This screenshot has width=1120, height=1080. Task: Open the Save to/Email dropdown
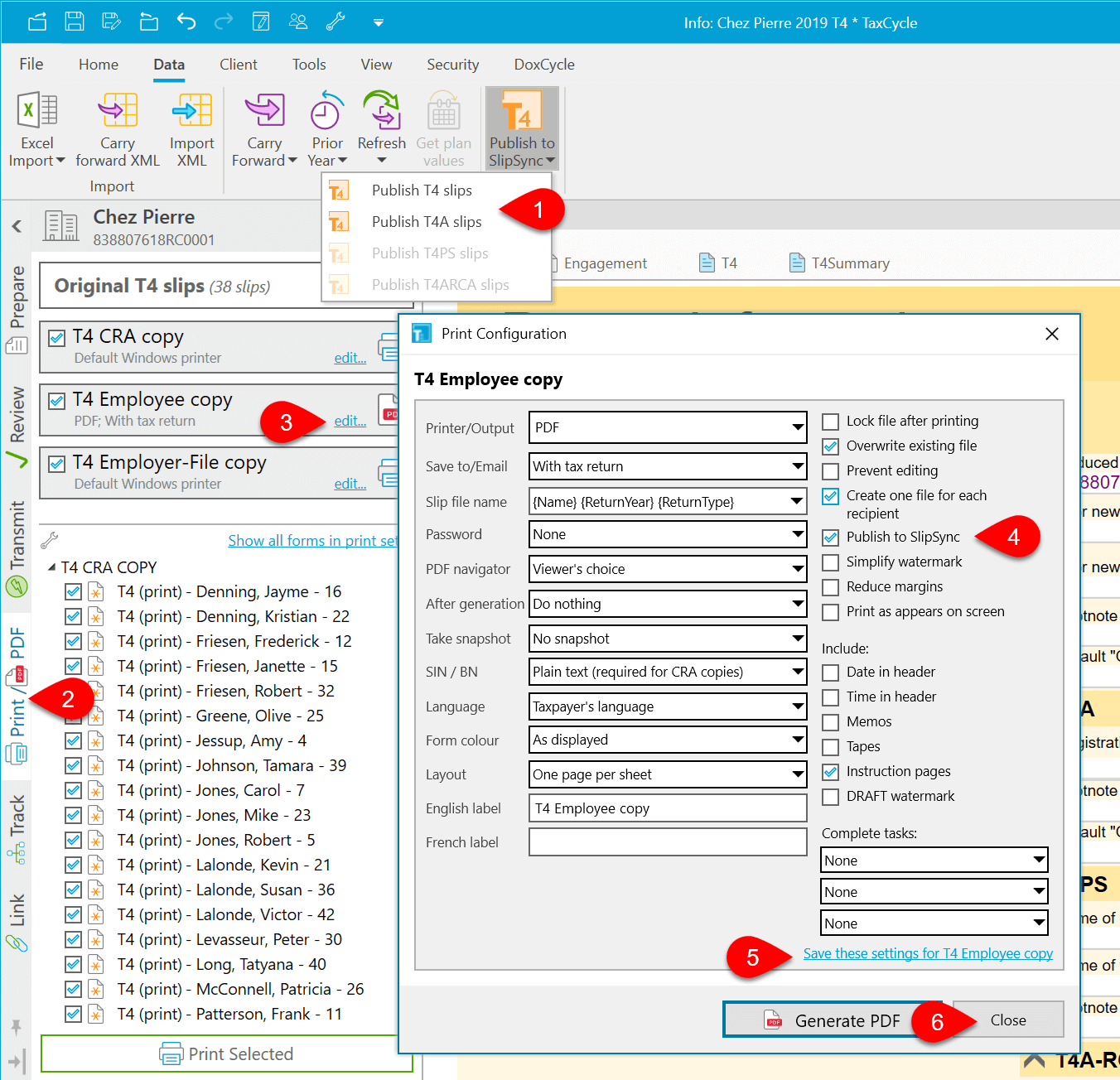tap(668, 466)
